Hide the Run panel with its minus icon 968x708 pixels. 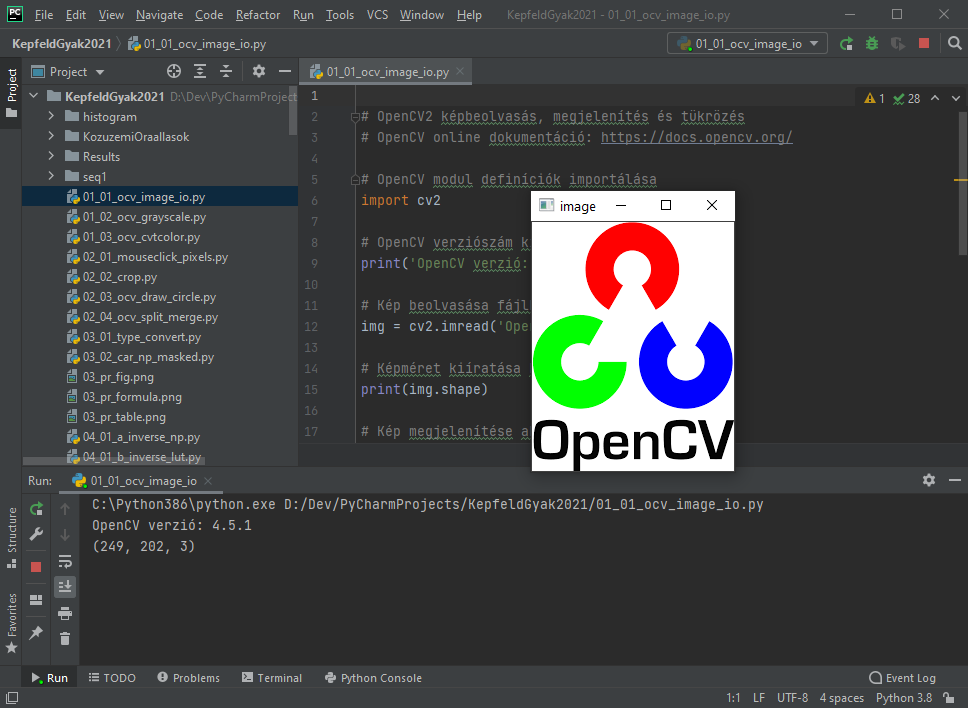955,480
